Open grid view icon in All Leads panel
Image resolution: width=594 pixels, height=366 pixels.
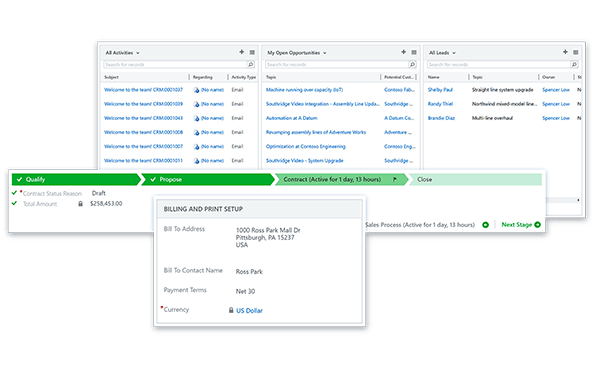[x=575, y=52]
